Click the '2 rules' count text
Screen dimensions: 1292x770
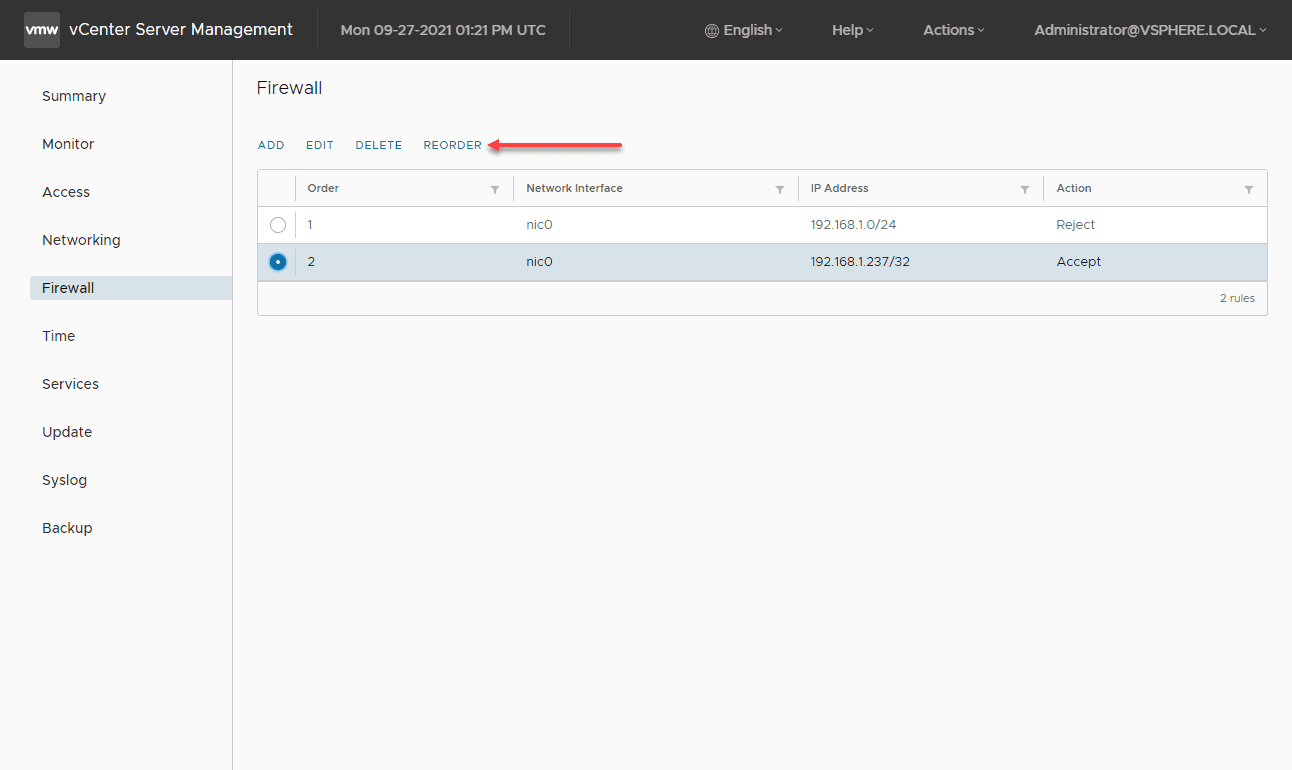pyautogui.click(x=1237, y=298)
